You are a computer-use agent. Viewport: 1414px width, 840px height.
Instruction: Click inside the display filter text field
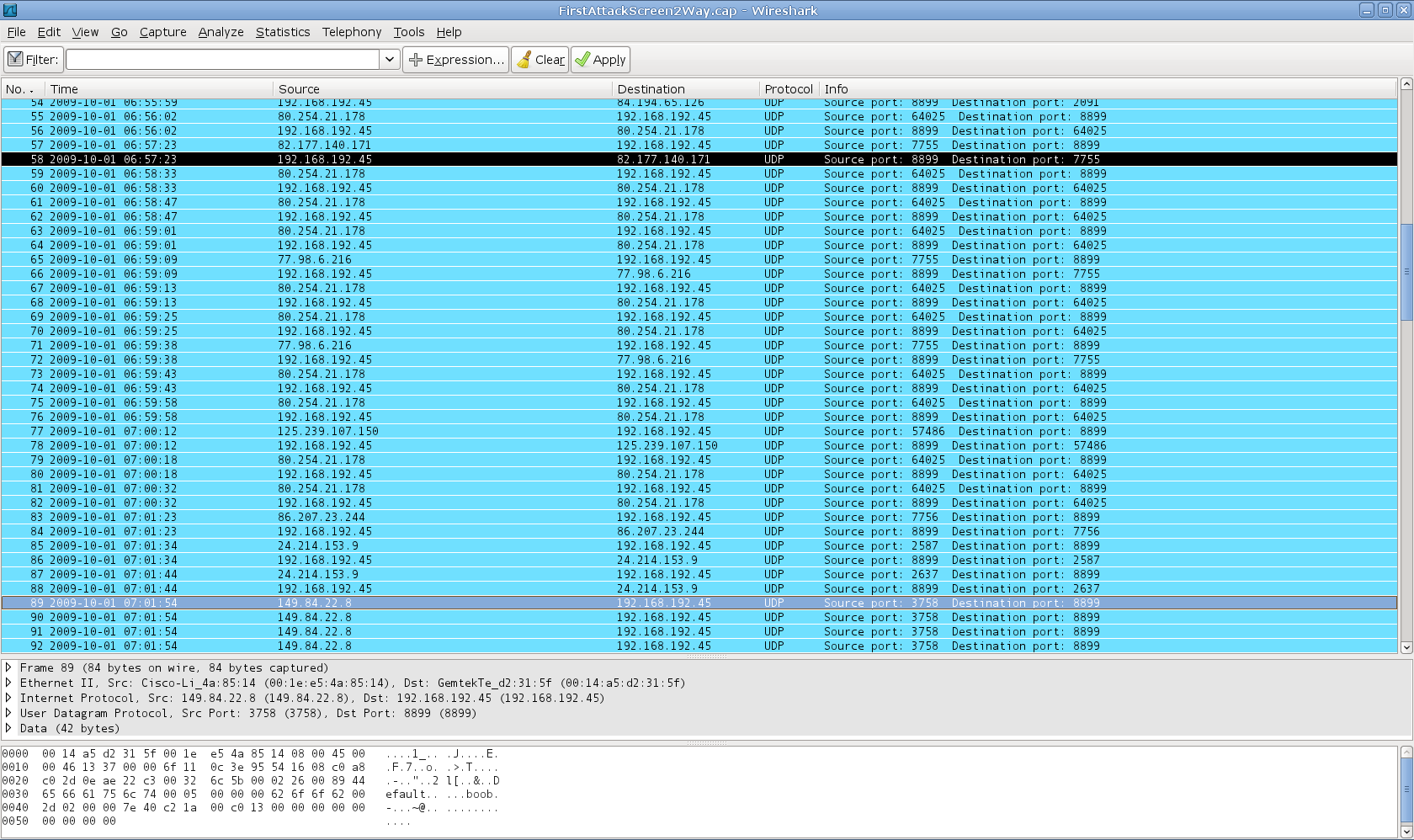(223, 60)
